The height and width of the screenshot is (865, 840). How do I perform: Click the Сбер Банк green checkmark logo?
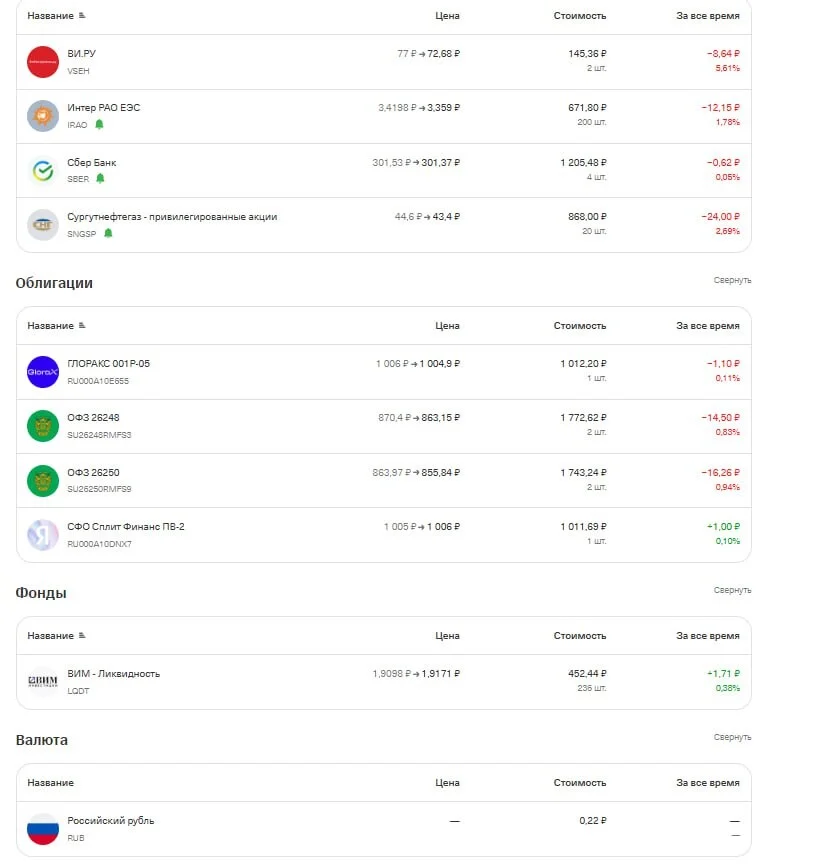42,170
